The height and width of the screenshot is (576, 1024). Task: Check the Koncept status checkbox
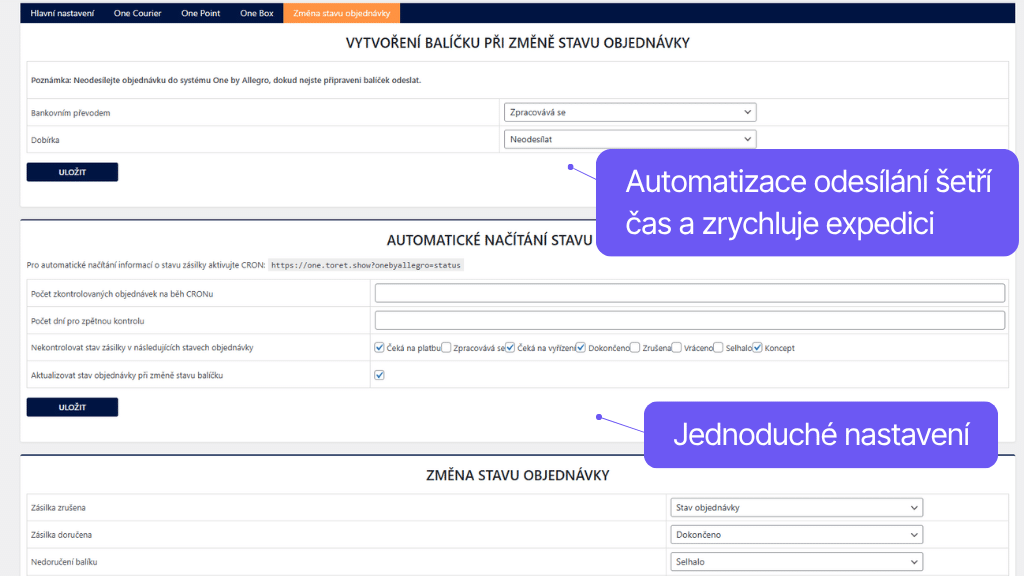pyautogui.click(x=756, y=347)
